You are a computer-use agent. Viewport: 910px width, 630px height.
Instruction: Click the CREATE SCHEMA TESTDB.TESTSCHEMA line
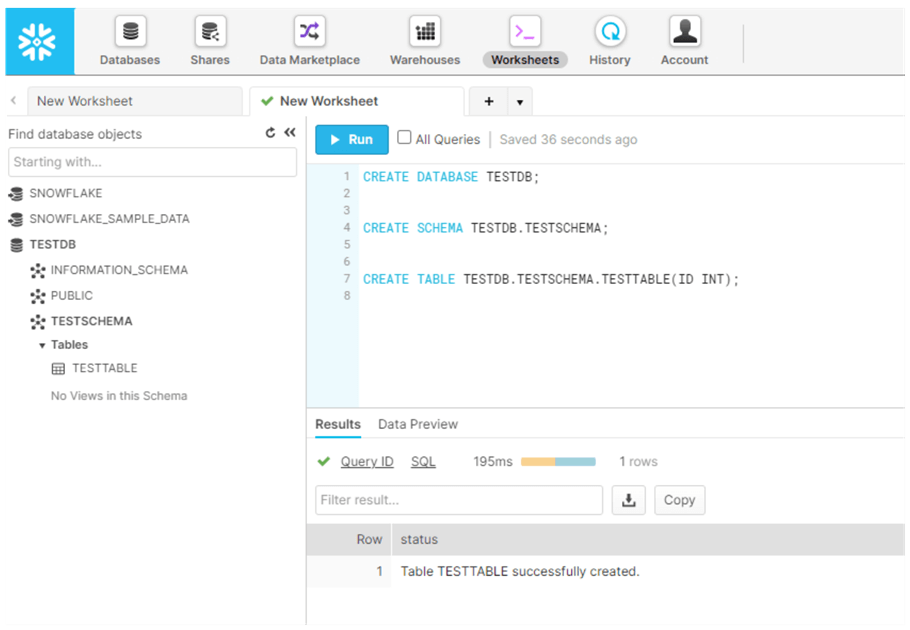pyautogui.click(x=486, y=228)
